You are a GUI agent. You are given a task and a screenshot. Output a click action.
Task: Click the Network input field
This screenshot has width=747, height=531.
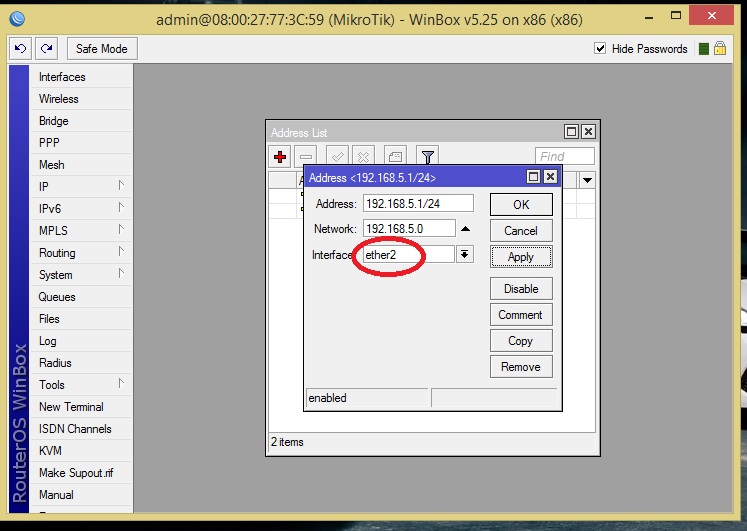pyautogui.click(x=409, y=229)
